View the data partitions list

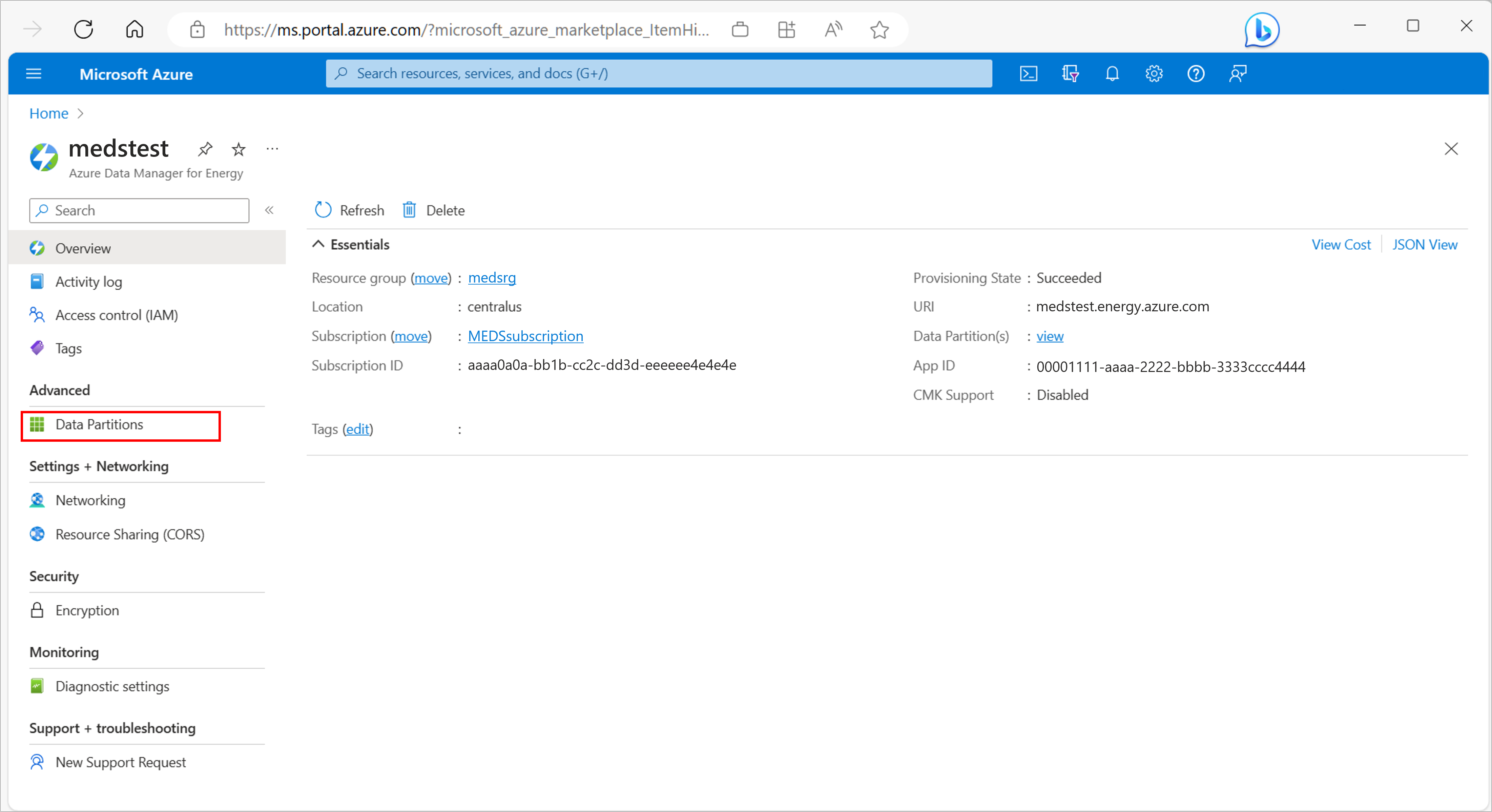tap(1050, 336)
